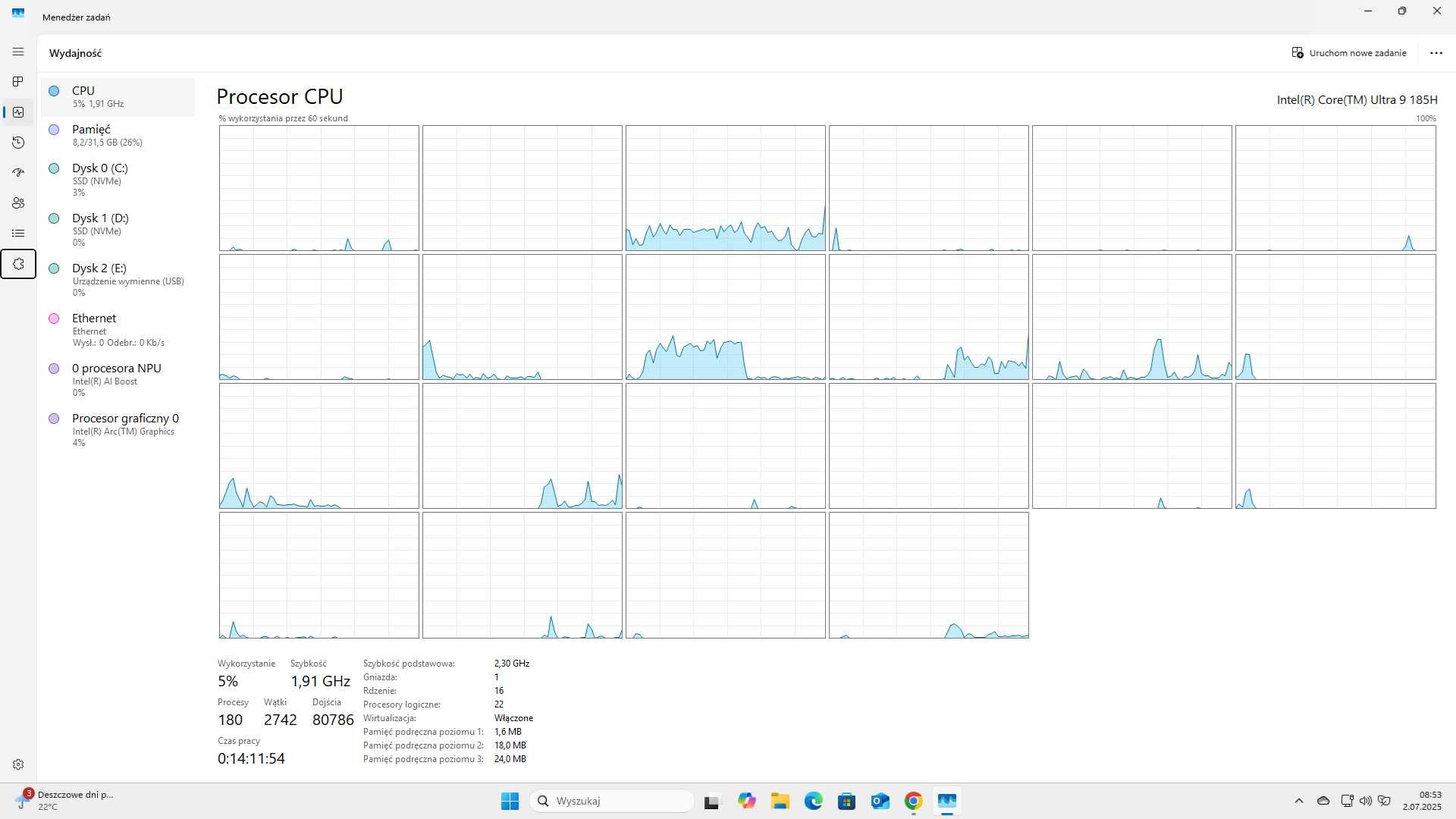
Task: Click the 1,91 GHz speed value
Action: [x=320, y=681]
